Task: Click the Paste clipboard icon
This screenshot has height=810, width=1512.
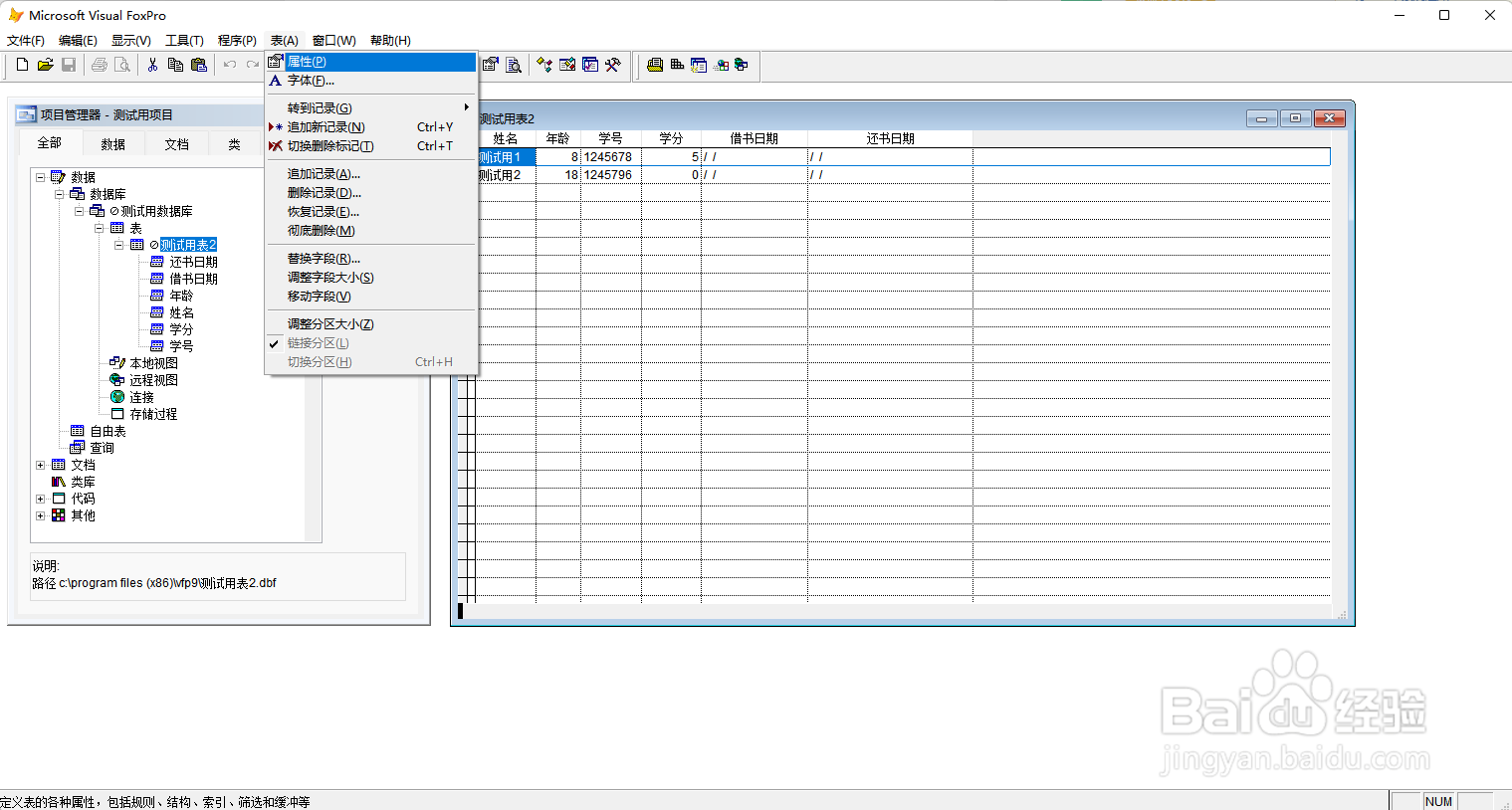Action: (199, 65)
